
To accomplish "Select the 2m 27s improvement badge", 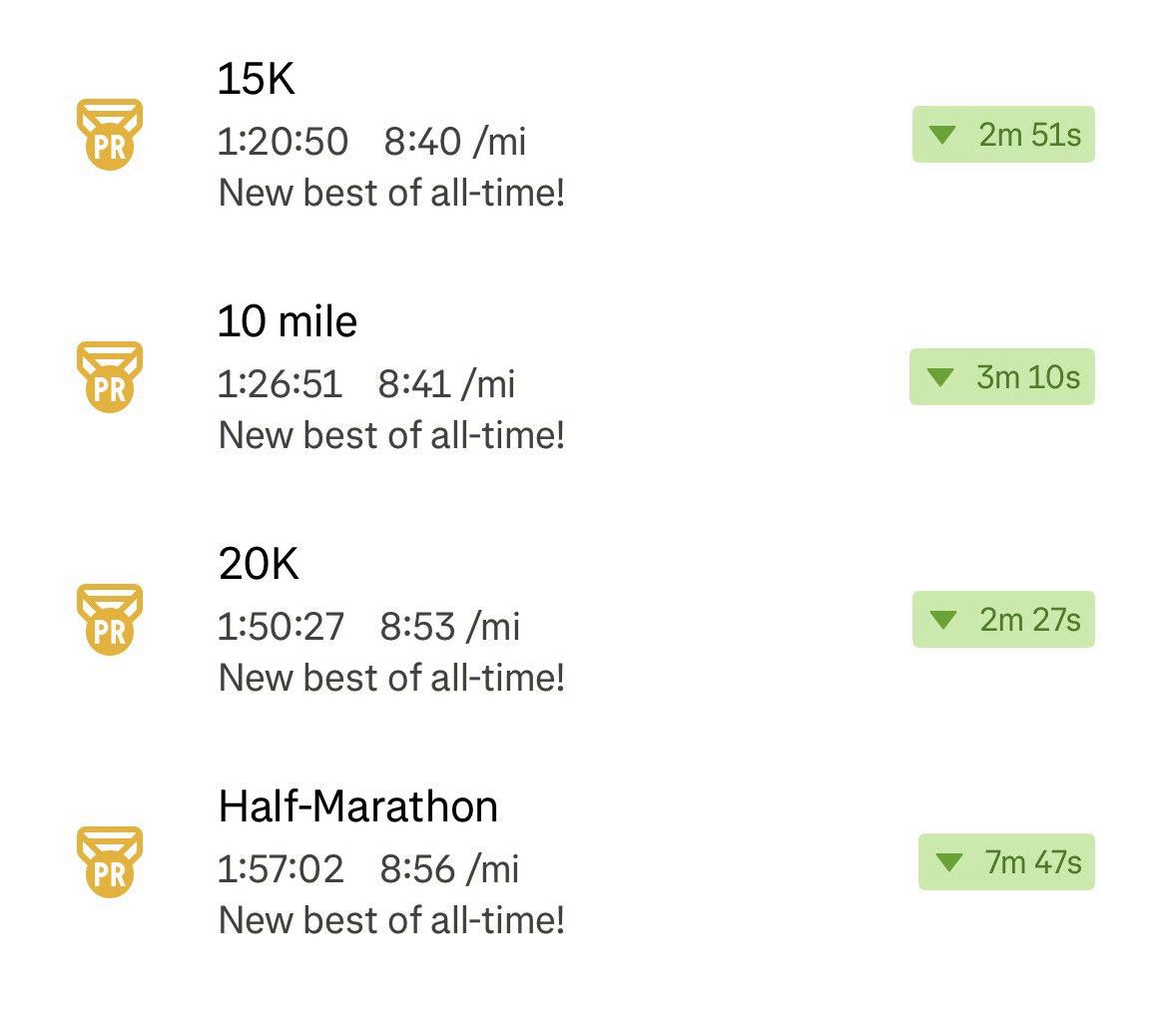I will point(1003,620).
